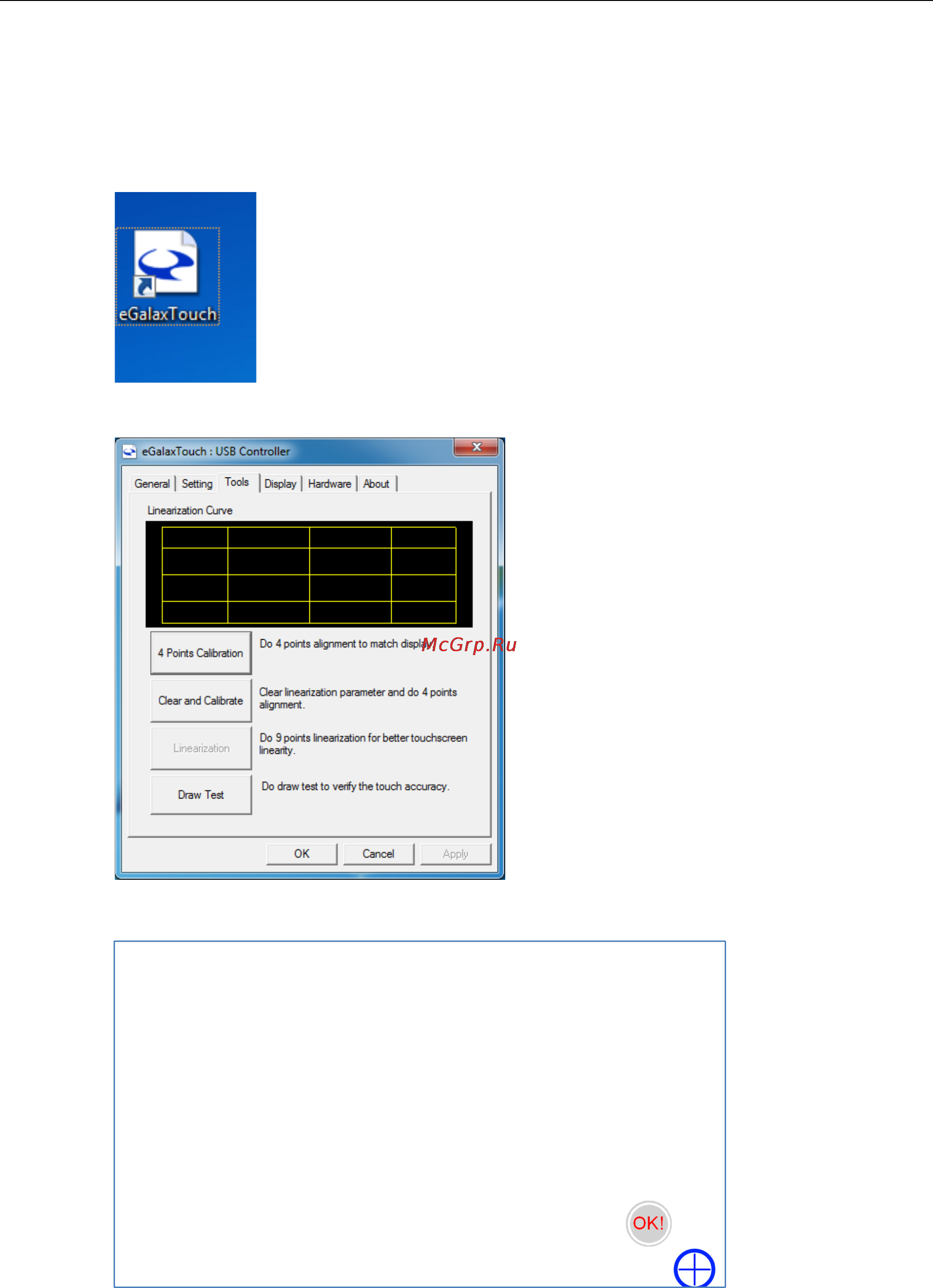Open the Display tab

click(281, 484)
